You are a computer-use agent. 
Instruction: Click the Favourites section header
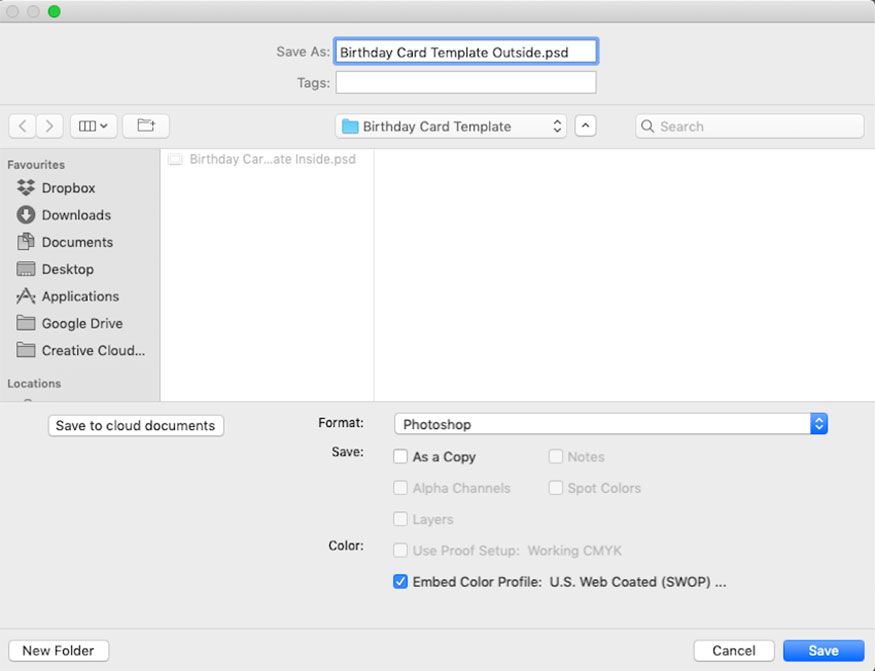[x=36, y=165]
